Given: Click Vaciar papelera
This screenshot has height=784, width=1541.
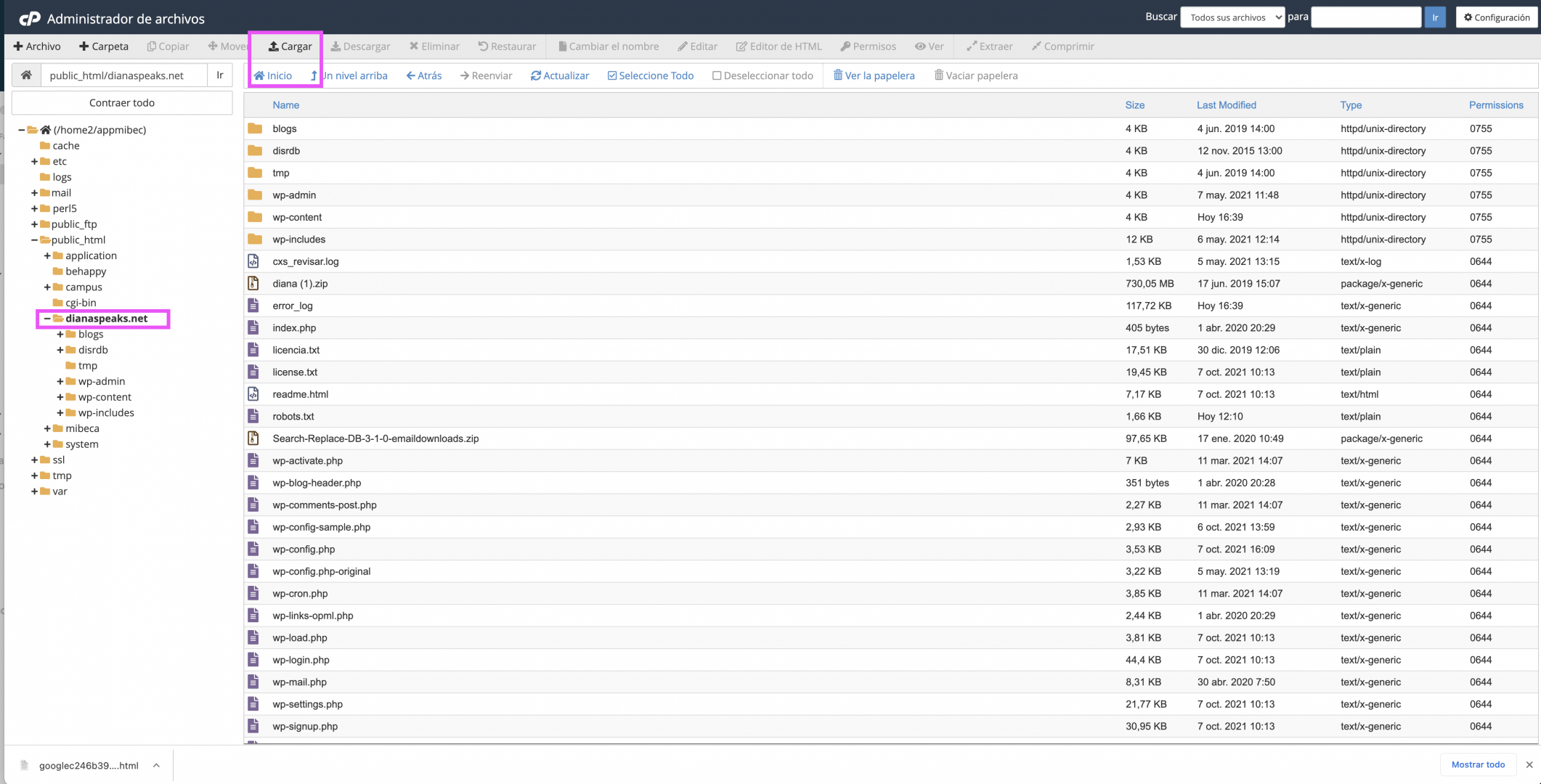Looking at the screenshot, I should [975, 75].
